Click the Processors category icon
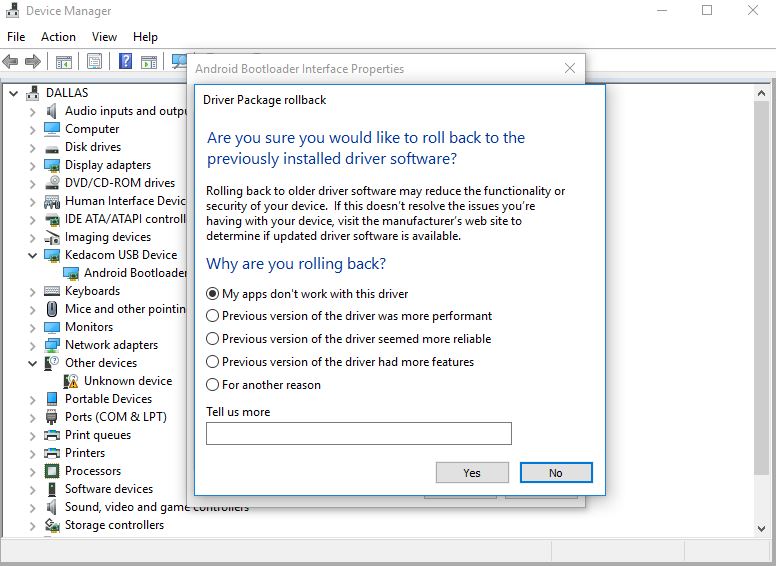Screen dimensions: 776x566 pyautogui.click(x=52, y=471)
